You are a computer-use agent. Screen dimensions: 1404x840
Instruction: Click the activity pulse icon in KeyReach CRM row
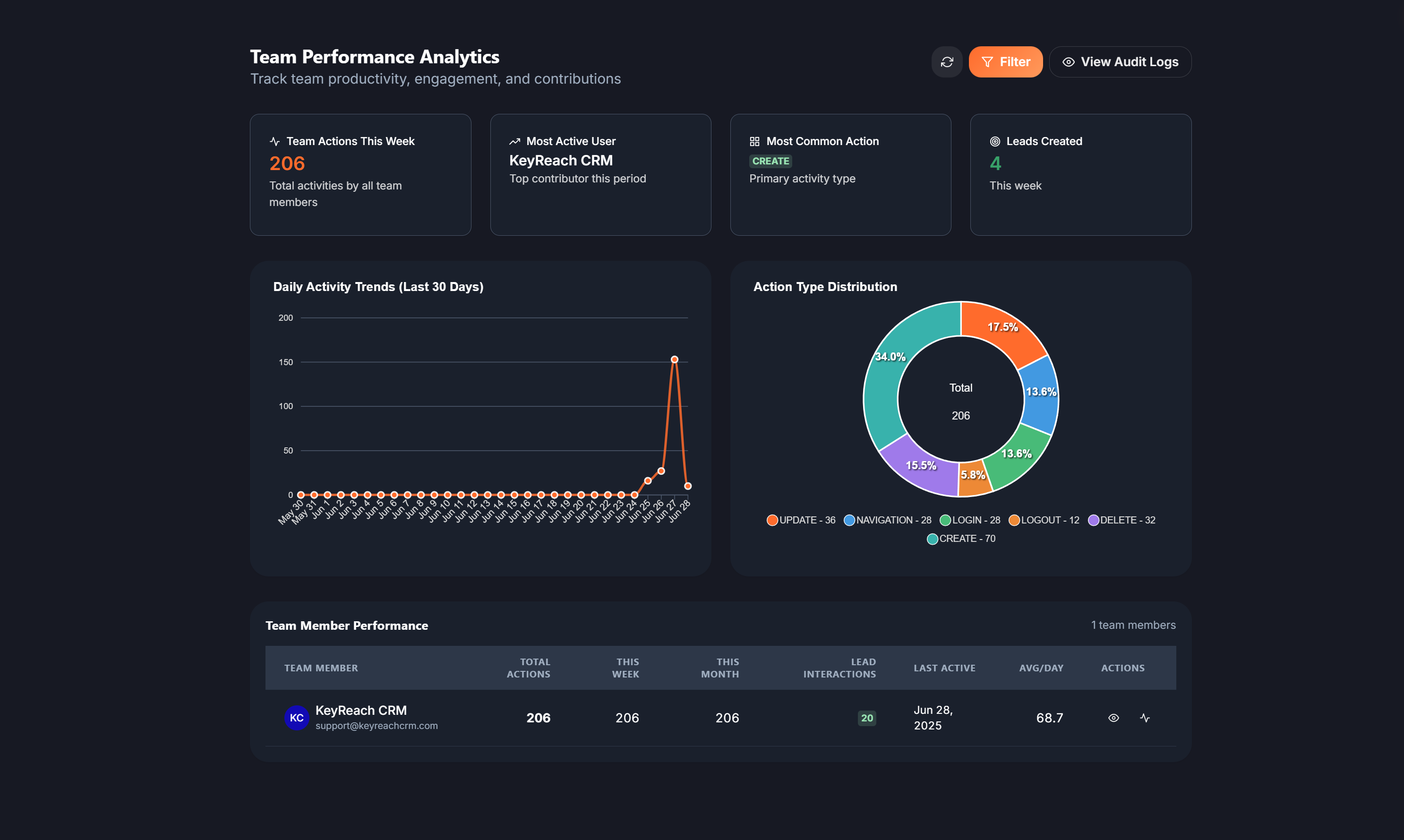(1145, 718)
